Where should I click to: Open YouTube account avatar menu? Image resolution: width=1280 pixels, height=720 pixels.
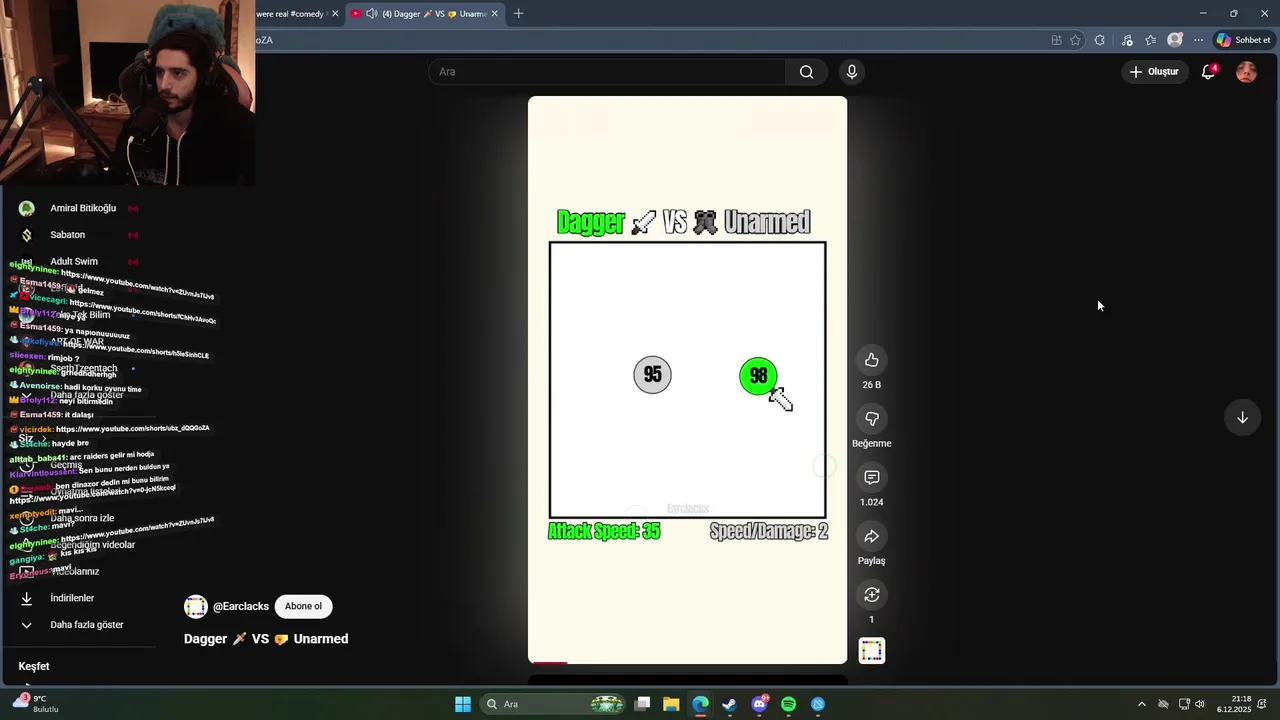pyautogui.click(x=1246, y=72)
